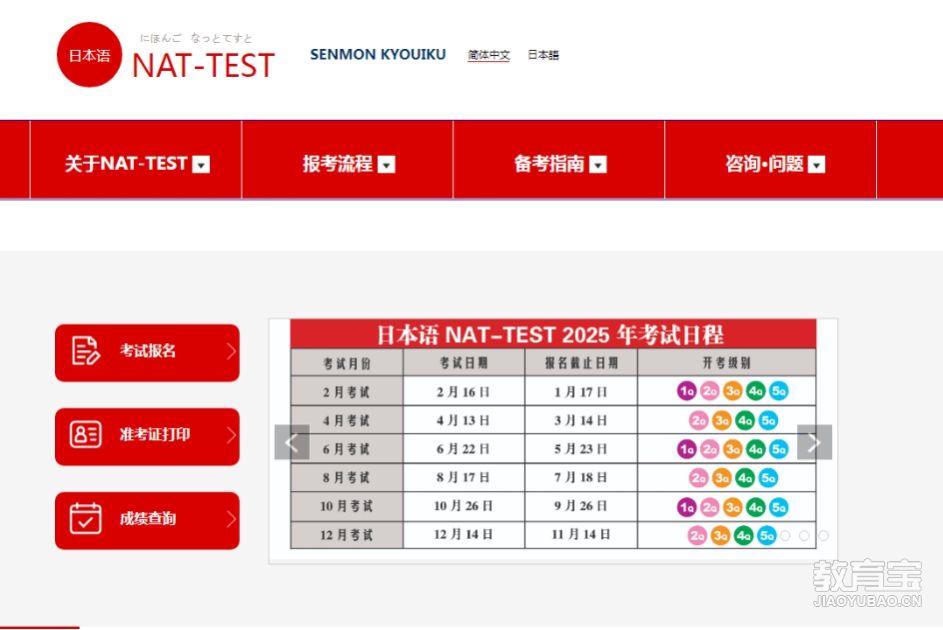Click the 5Q level badge in 8月考试 row
The height and width of the screenshot is (630, 943).
pyautogui.click(x=769, y=478)
